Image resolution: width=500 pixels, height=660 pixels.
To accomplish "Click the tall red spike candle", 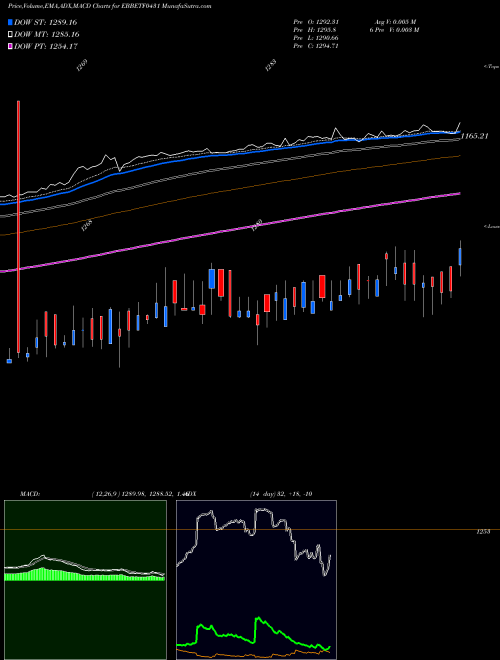I will [18, 226].
